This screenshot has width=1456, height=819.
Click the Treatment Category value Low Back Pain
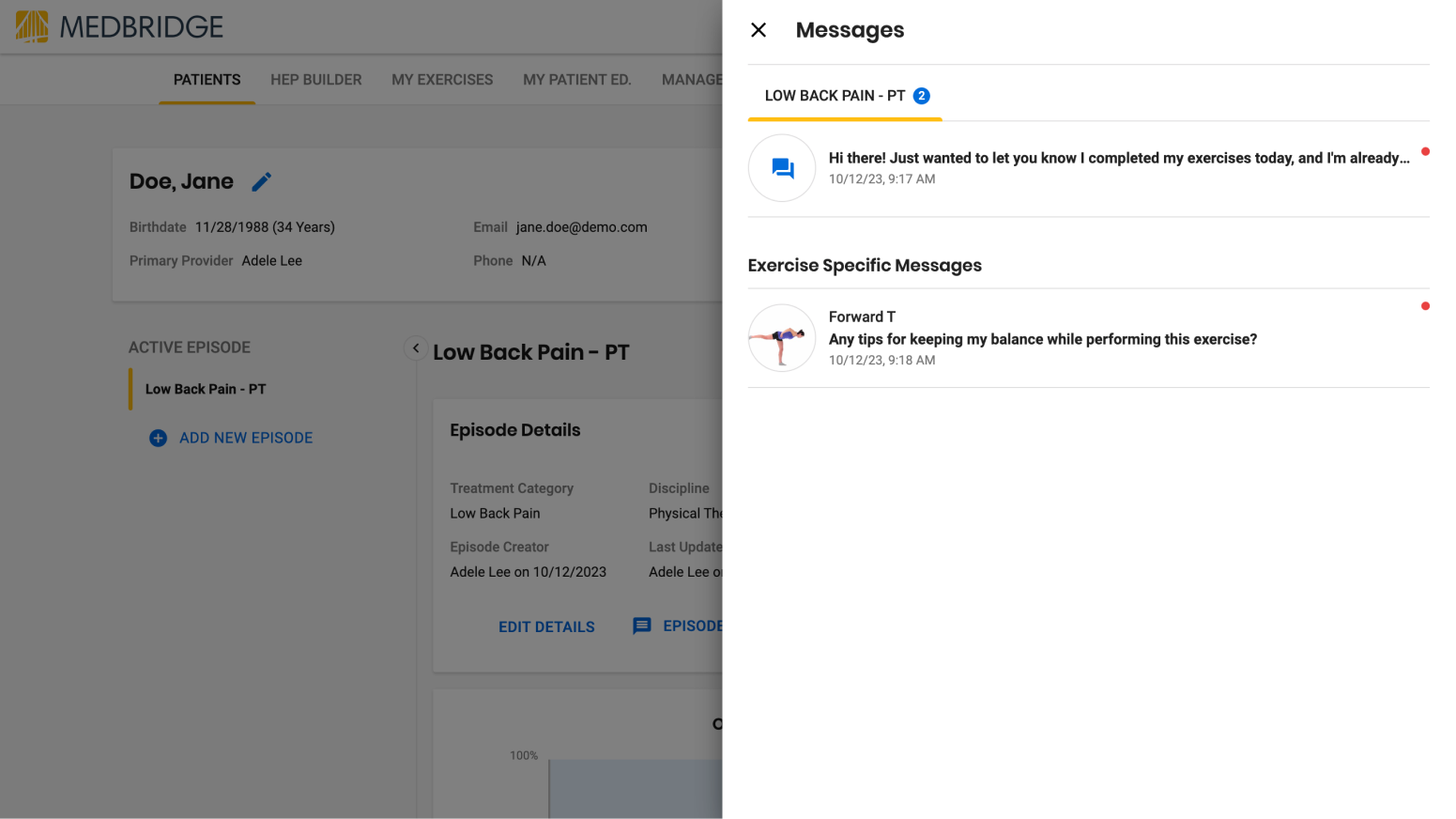[x=495, y=514]
